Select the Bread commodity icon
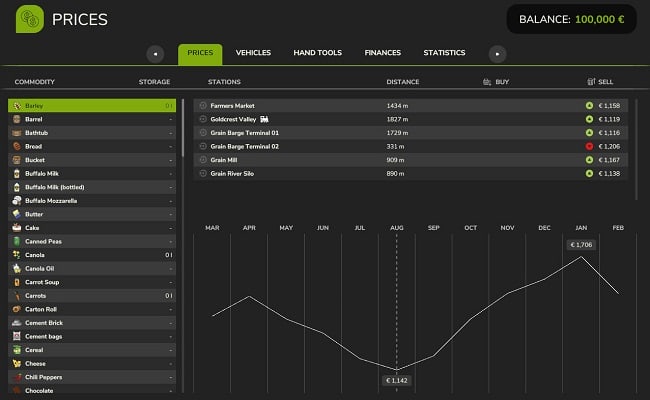The width and height of the screenshot is (650, 400). pyautogui.click(x=16, y=146)
